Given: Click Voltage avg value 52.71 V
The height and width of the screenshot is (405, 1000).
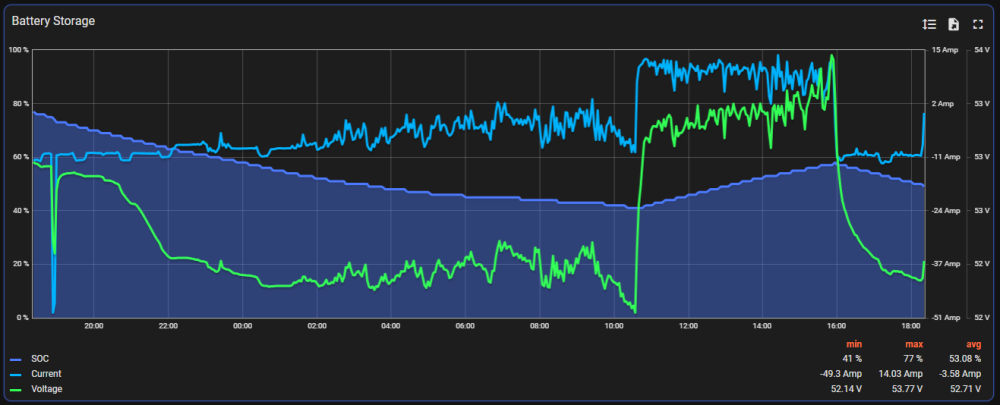Looking at the screenshot, I should 965,388.
